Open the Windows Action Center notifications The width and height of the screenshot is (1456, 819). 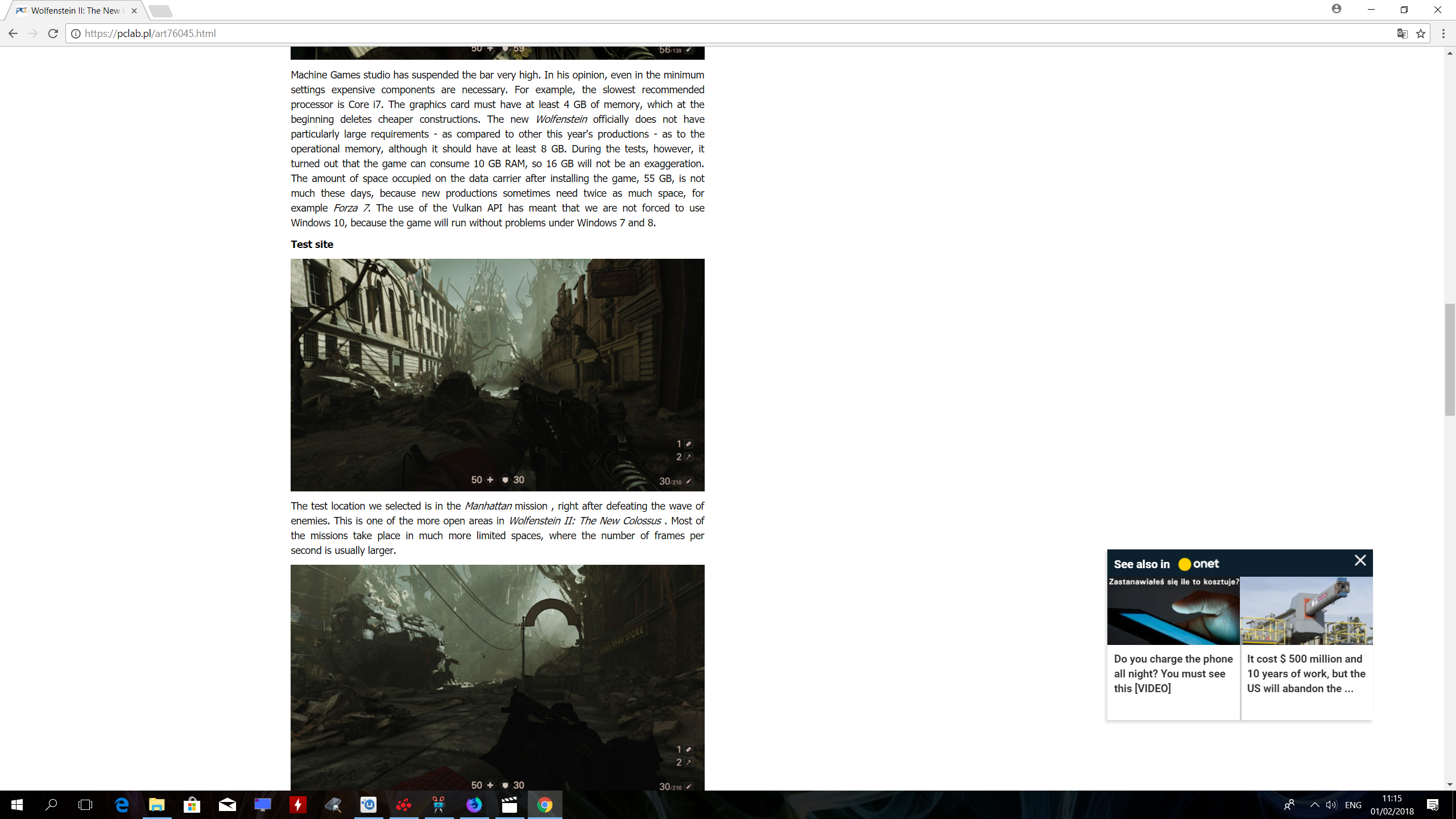(x=1433, y=805)
